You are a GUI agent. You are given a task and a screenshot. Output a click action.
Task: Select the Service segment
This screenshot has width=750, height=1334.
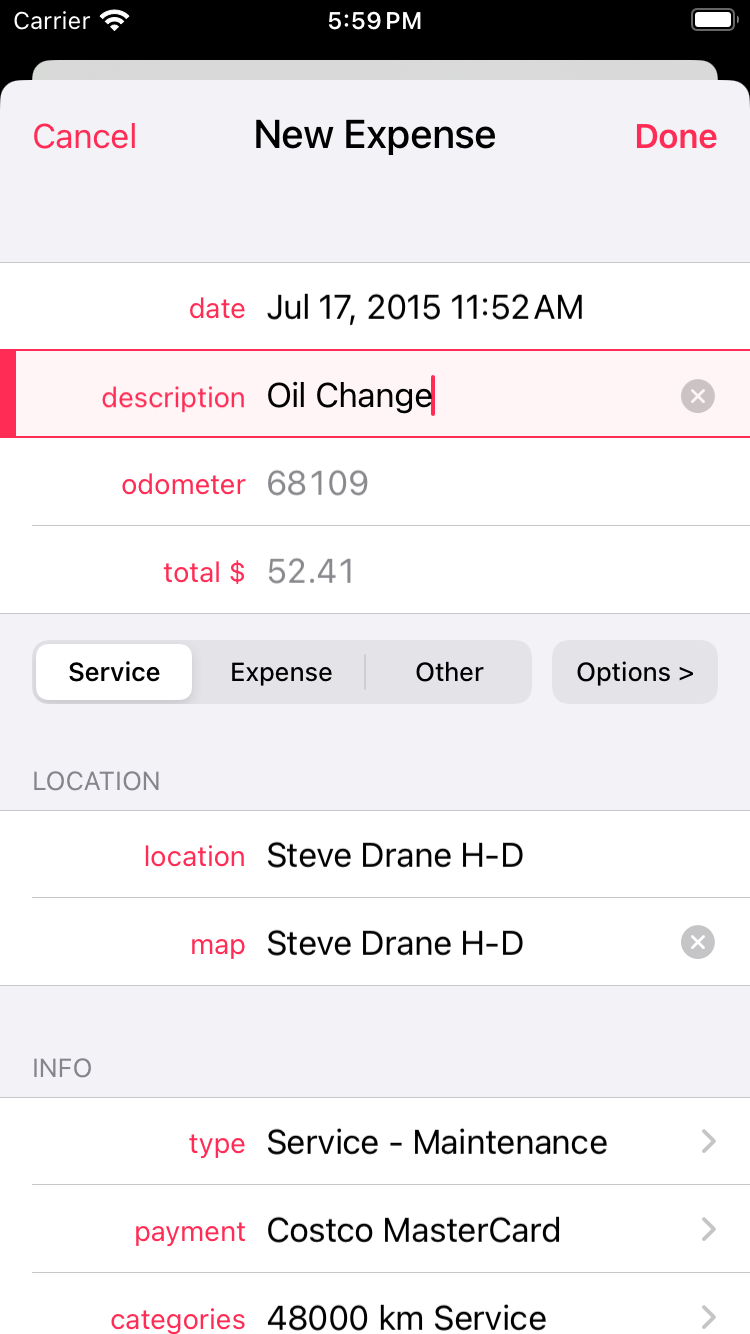tap(114, 672)
